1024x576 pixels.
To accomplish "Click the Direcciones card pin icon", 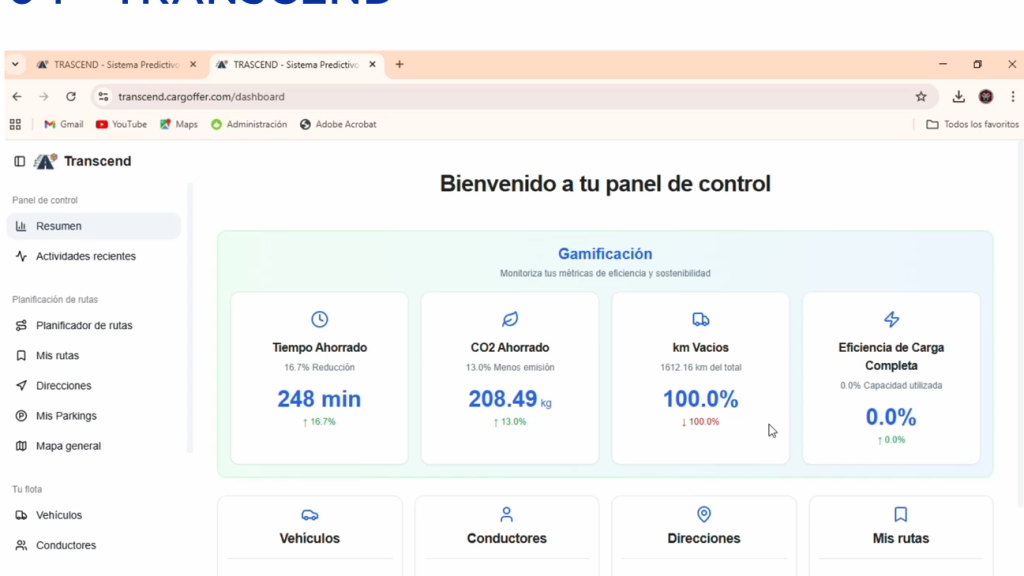I will [x=704, y=514].
